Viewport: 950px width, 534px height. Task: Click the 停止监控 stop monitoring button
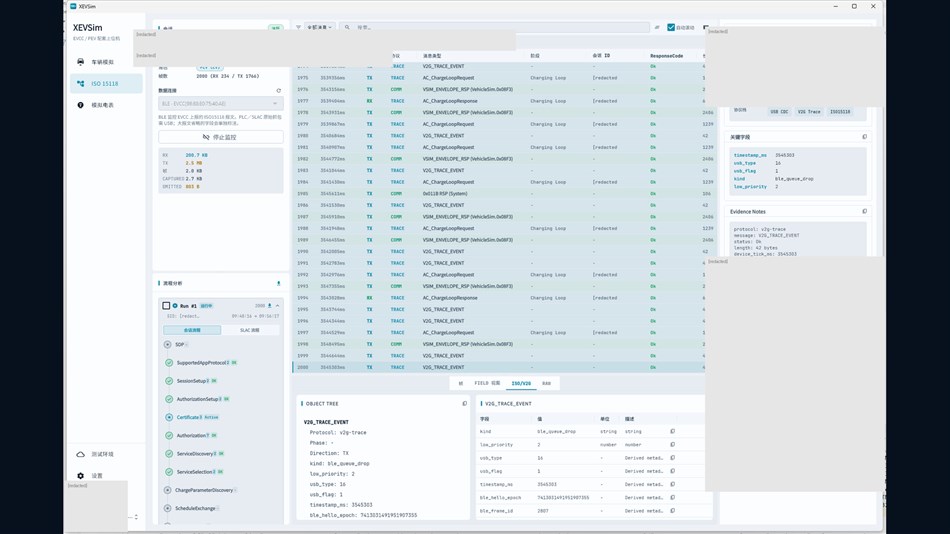[x=221, y=137]
